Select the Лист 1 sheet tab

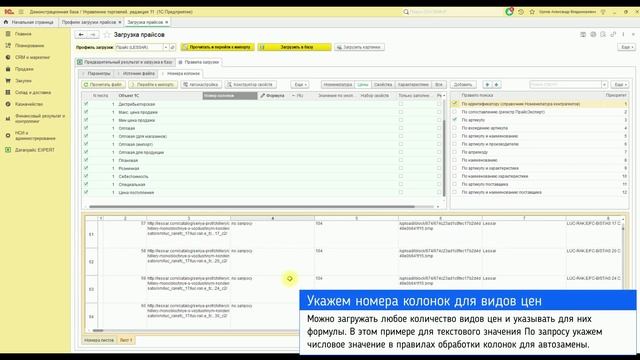click(126, 340)
